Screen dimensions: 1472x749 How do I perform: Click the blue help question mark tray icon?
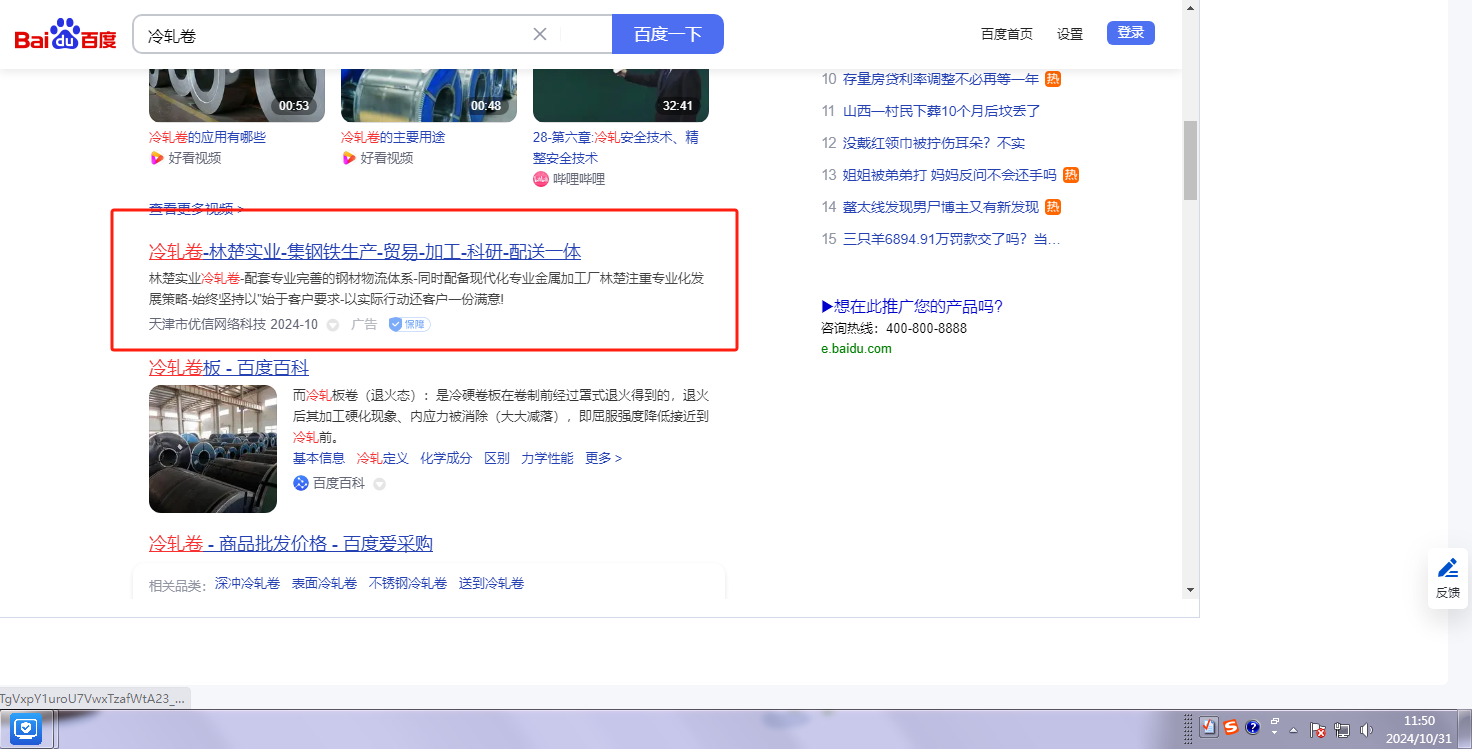coord(1252,728)
